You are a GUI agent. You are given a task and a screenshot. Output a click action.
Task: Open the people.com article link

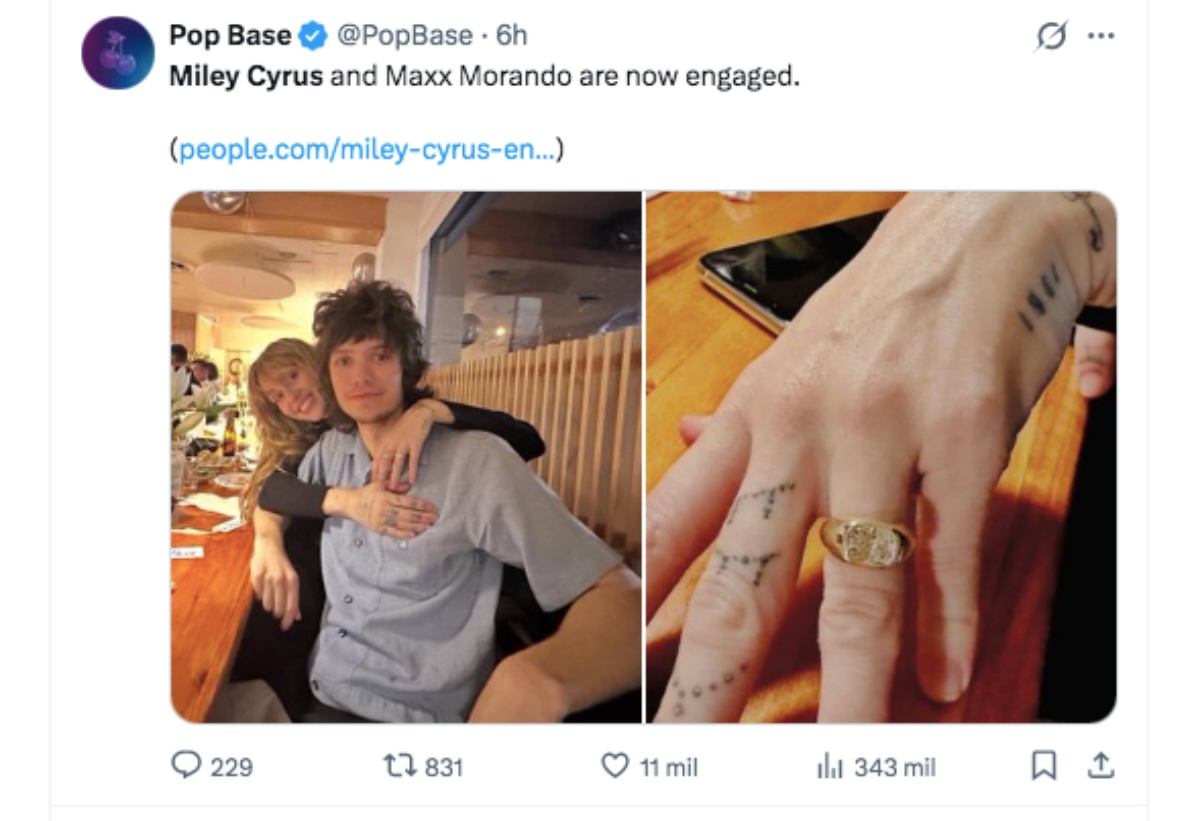[x=367, y=150]
